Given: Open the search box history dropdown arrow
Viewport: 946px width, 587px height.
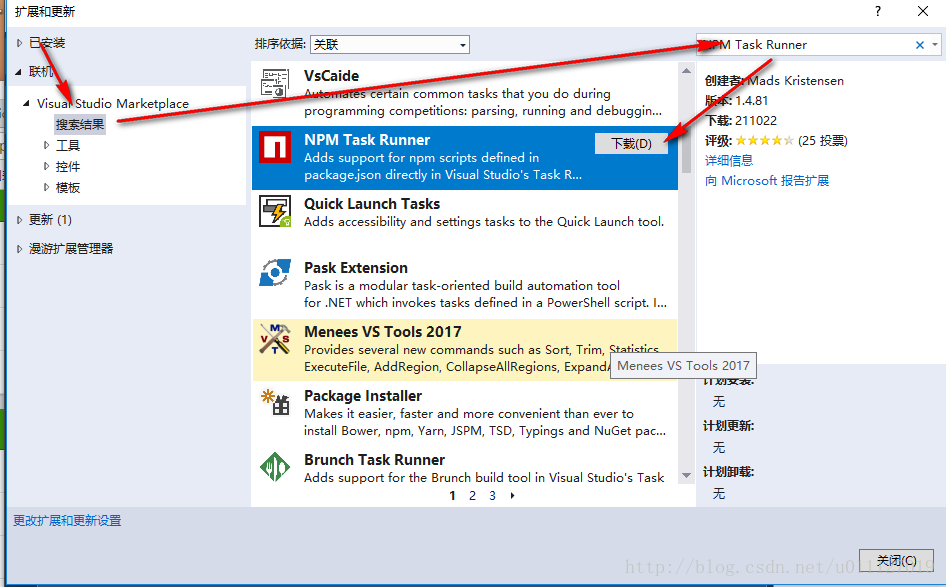Looking at the screenshot, I should (935, 45).
